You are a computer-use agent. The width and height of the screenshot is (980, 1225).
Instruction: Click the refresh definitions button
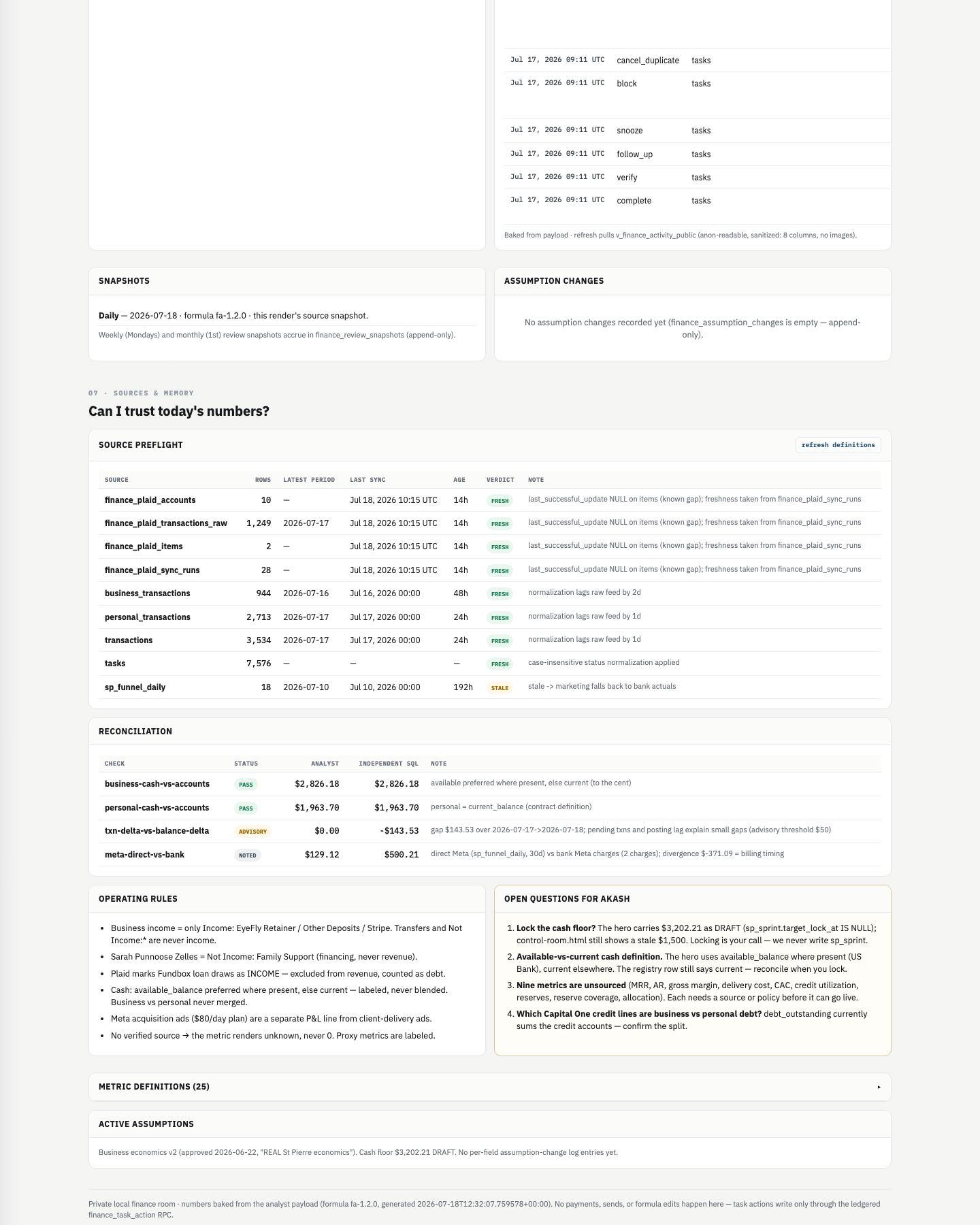coord(838,445)
